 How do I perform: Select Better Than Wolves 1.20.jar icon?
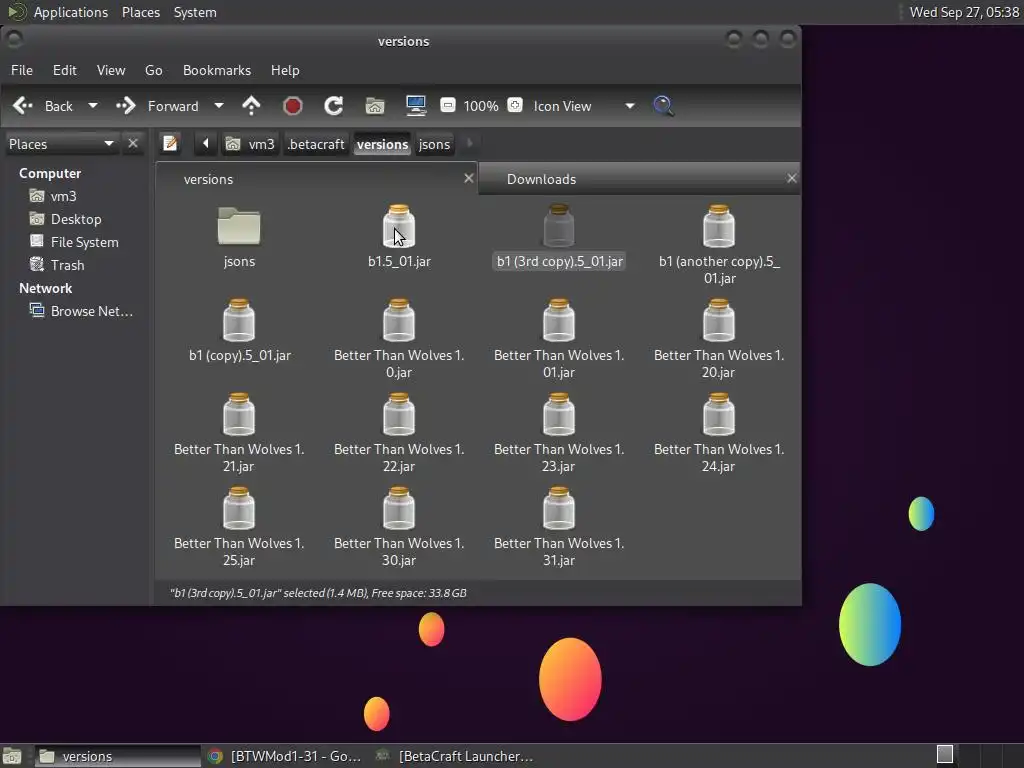(719, 320)
